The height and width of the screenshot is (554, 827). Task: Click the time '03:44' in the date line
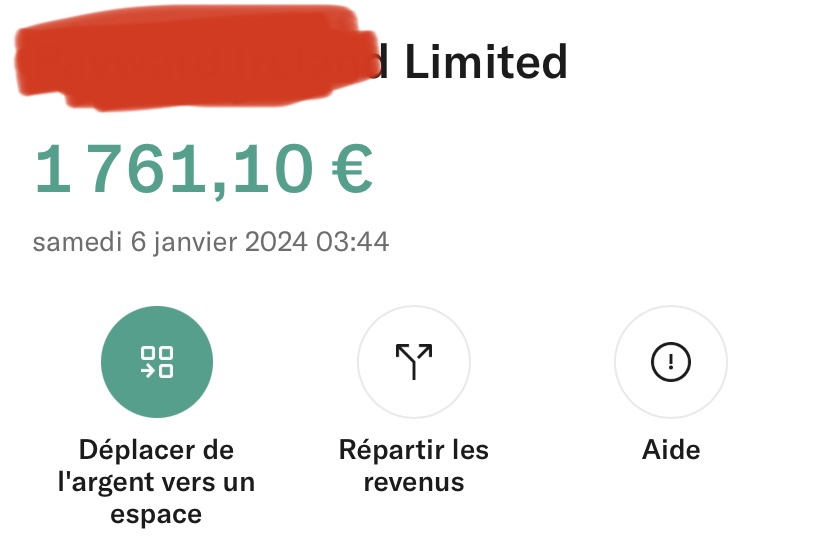click(x=352, y=242)
